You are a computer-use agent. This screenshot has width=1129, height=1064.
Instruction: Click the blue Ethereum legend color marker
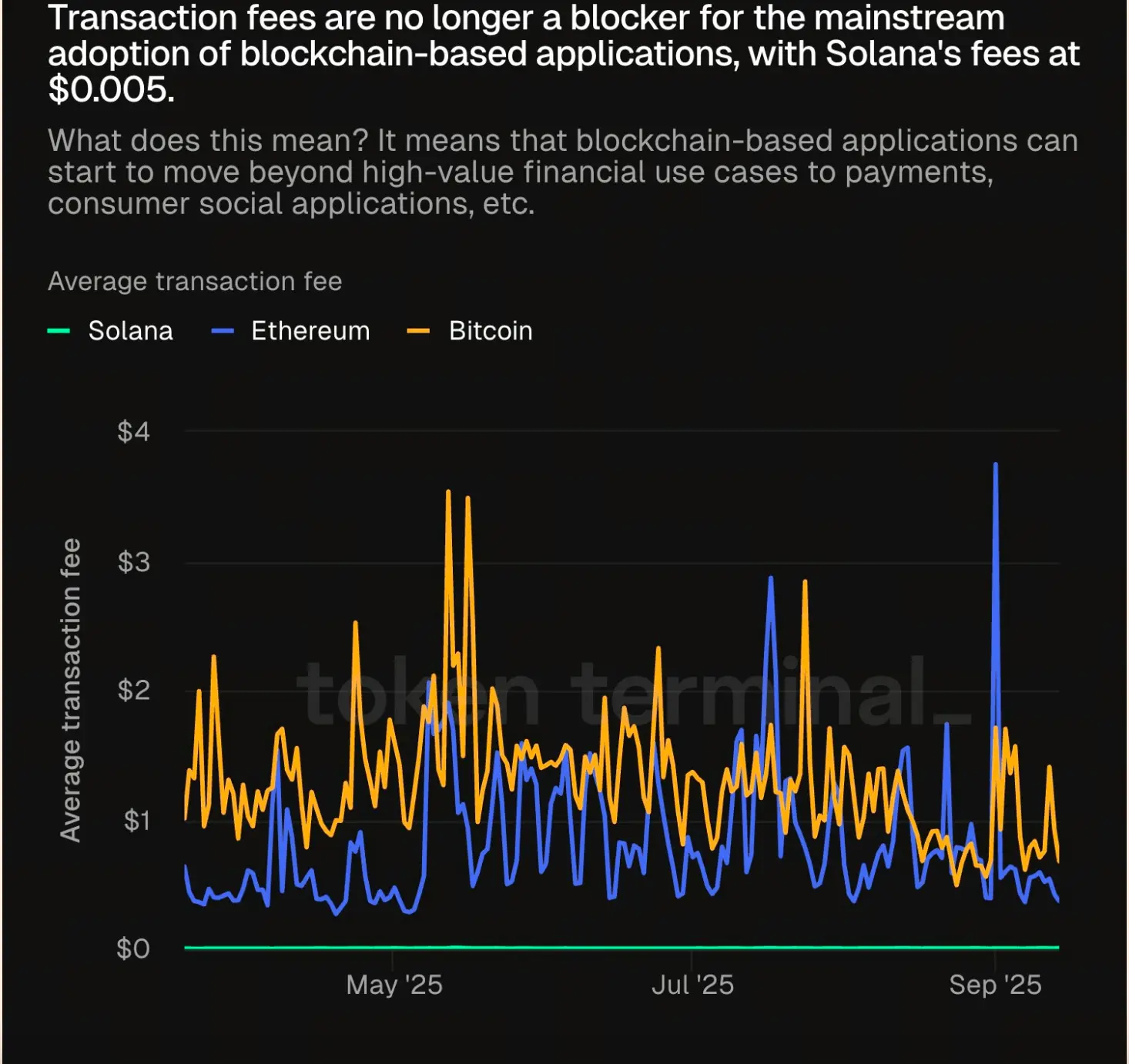click(223, 331)
